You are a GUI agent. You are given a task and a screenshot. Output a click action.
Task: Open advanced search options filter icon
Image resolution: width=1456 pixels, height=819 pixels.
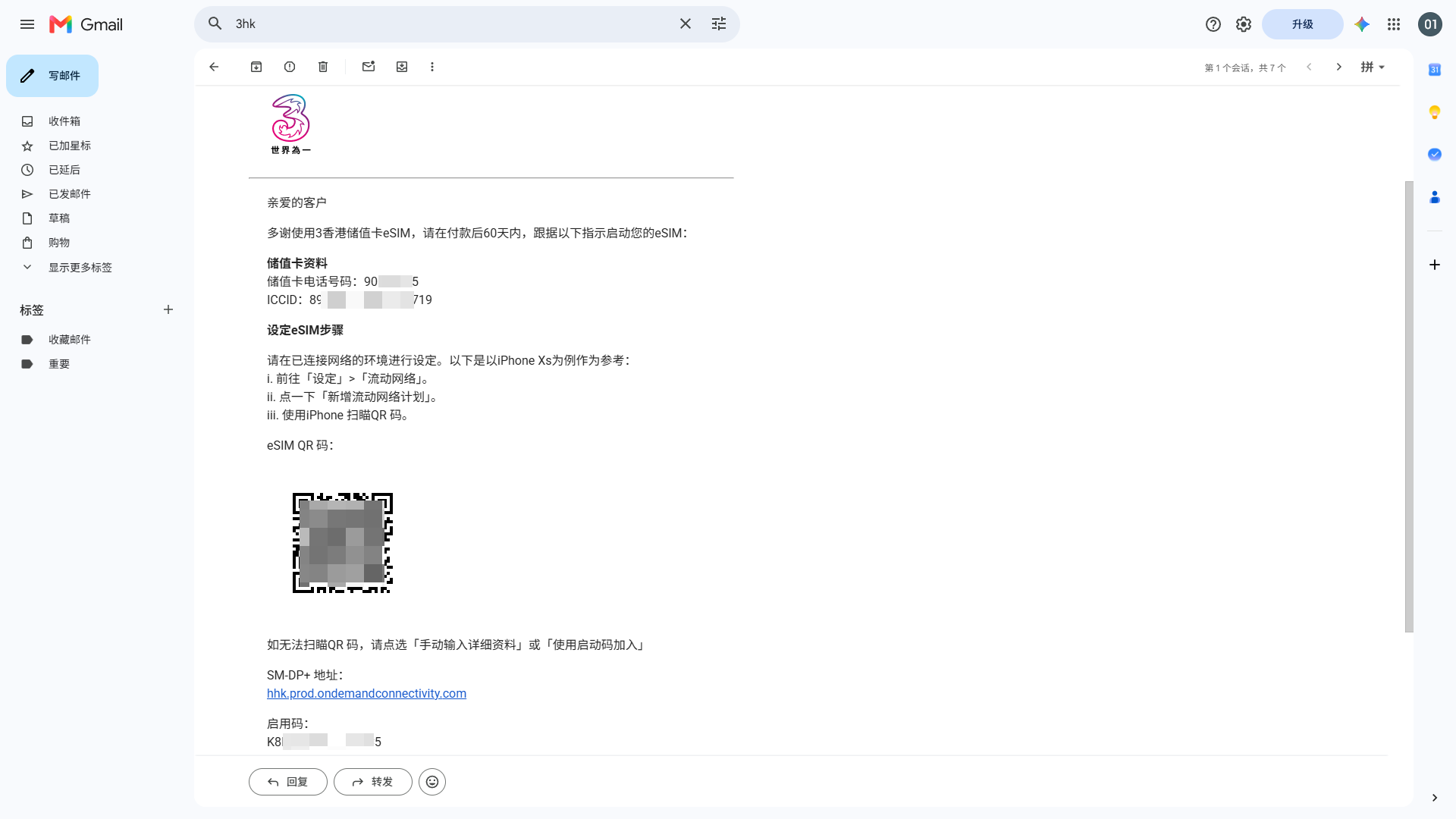[x=719, y=24]
